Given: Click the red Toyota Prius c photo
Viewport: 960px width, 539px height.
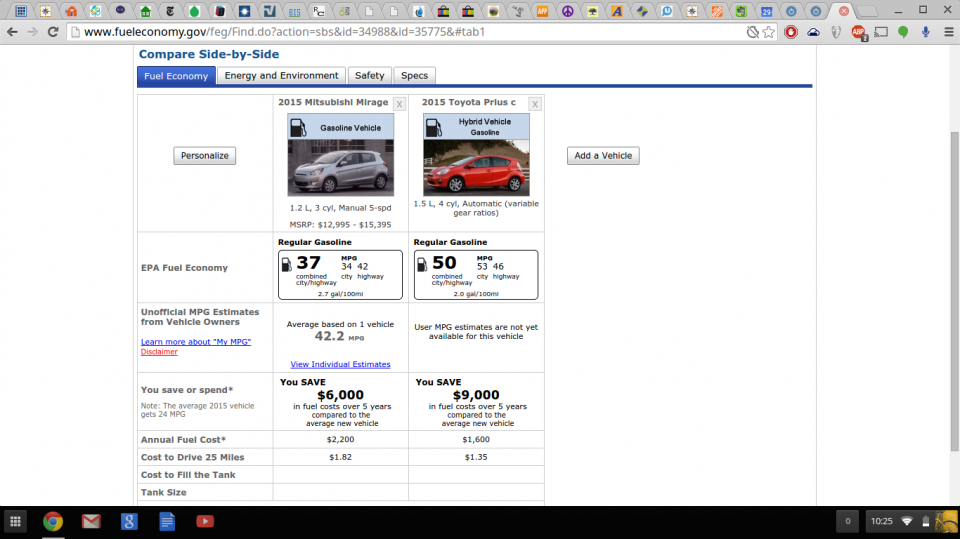Looking at the screenshot, I should pos(476,167).
